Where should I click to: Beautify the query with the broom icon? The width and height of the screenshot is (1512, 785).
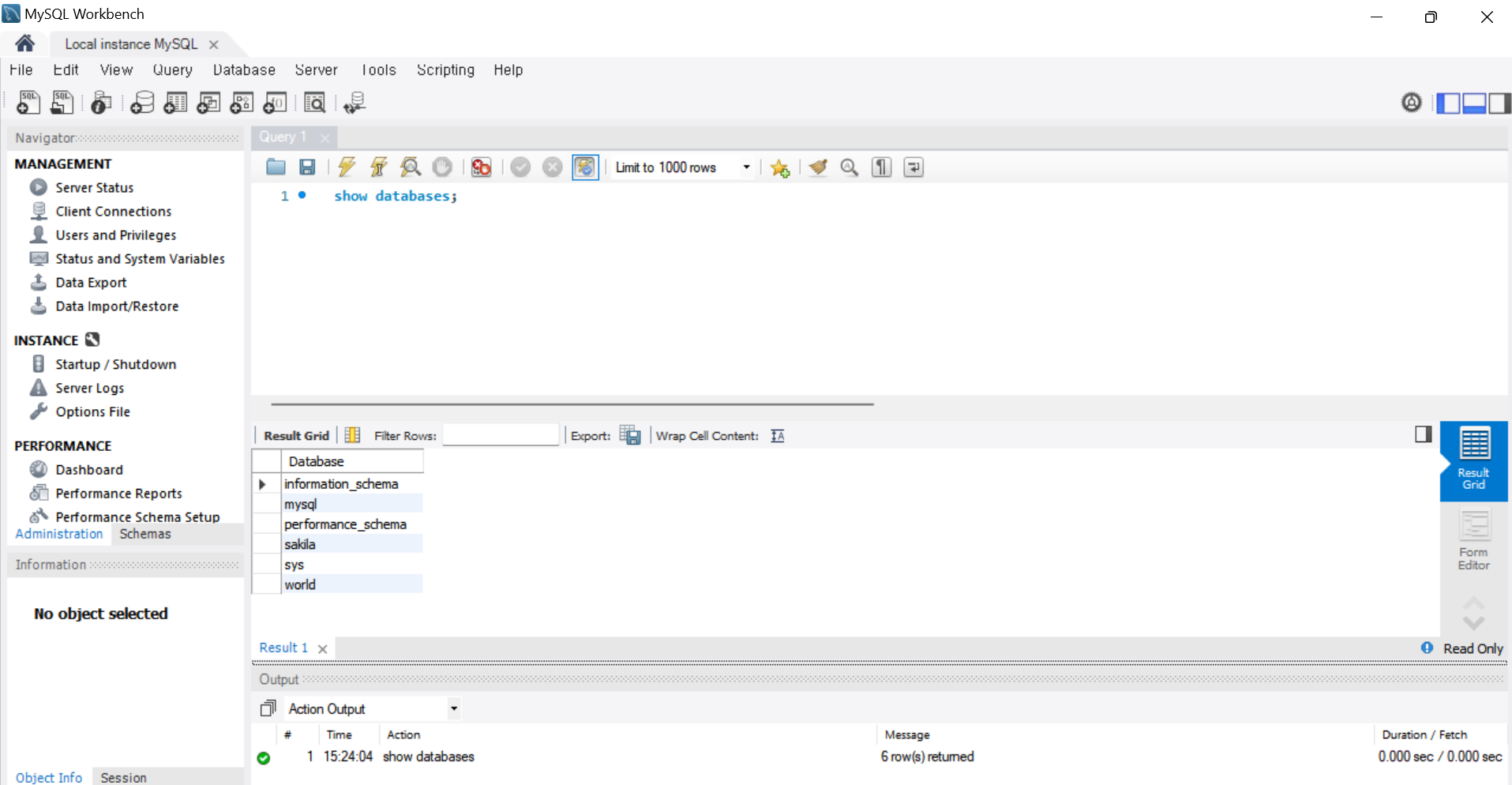[818, 167]
